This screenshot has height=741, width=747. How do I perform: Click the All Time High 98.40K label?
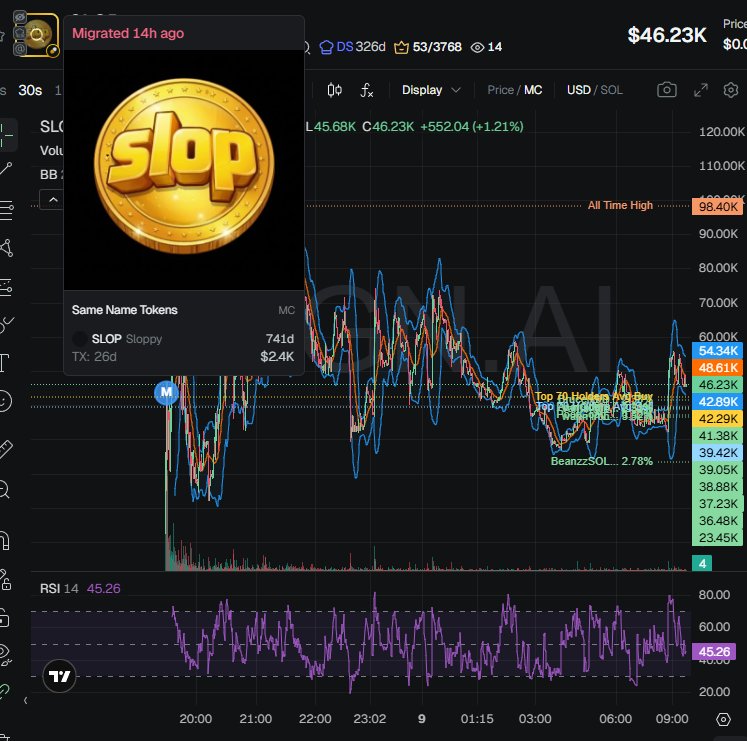pos(717,206)
